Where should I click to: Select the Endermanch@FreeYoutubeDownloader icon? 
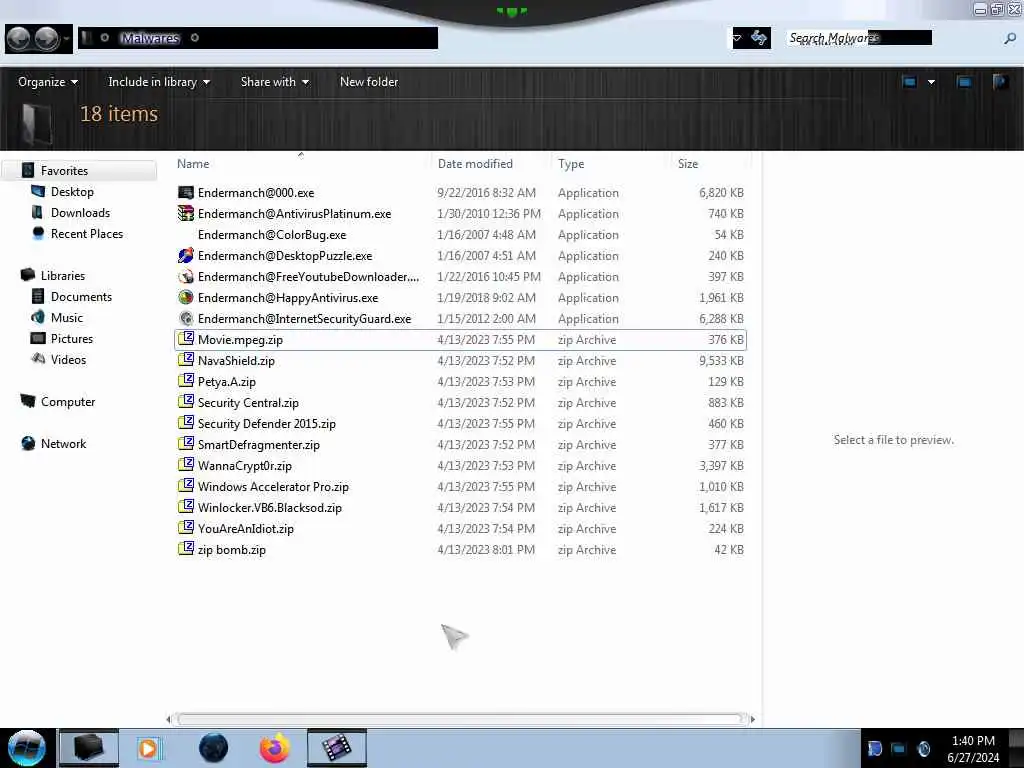click(186, 276)
